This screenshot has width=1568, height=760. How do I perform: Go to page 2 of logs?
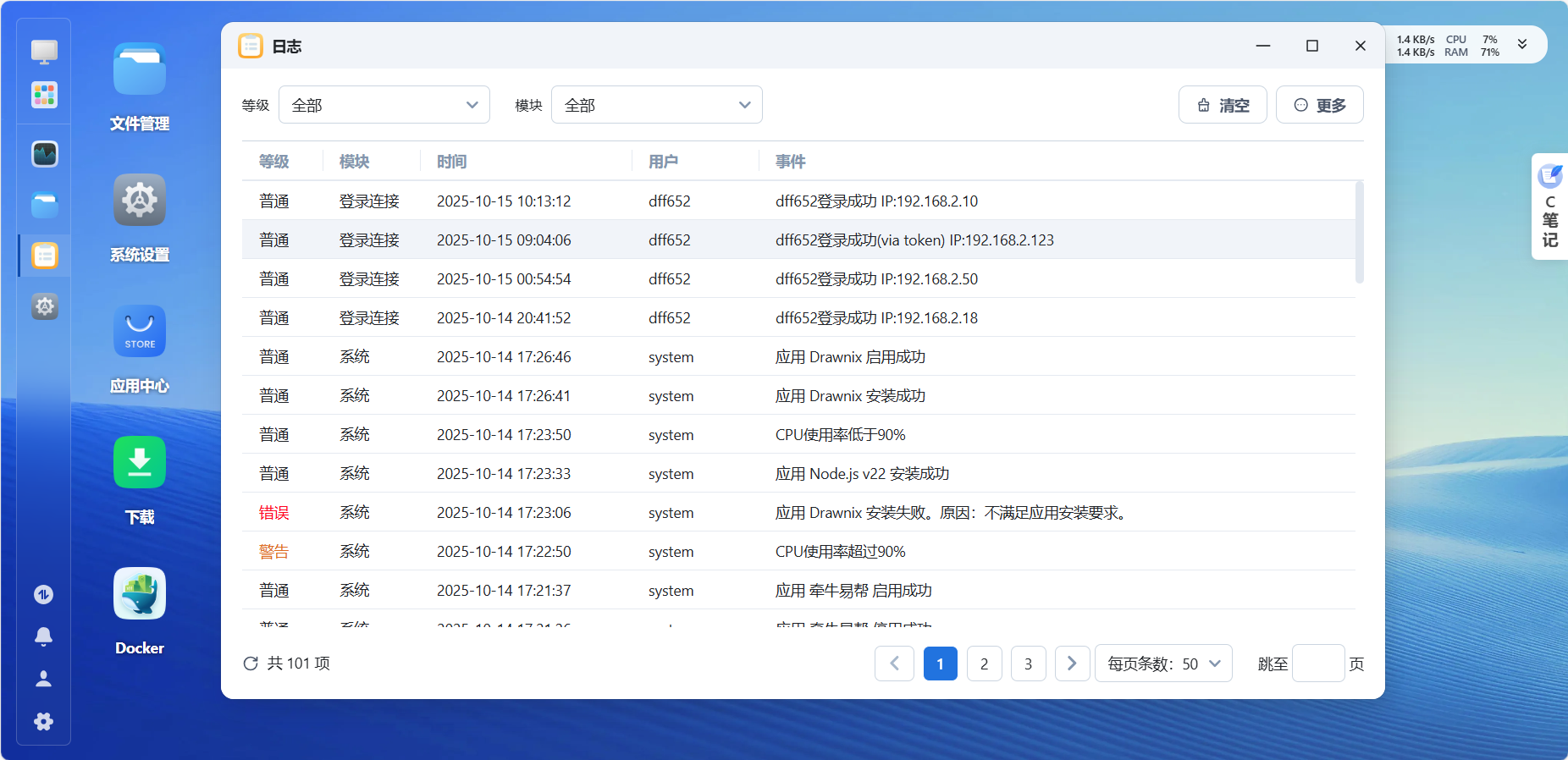click(984, 664)
